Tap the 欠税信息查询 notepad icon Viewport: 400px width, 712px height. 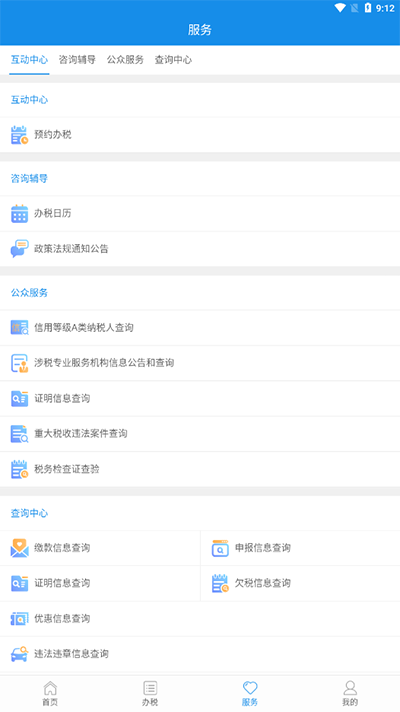(x=220, y=583)
